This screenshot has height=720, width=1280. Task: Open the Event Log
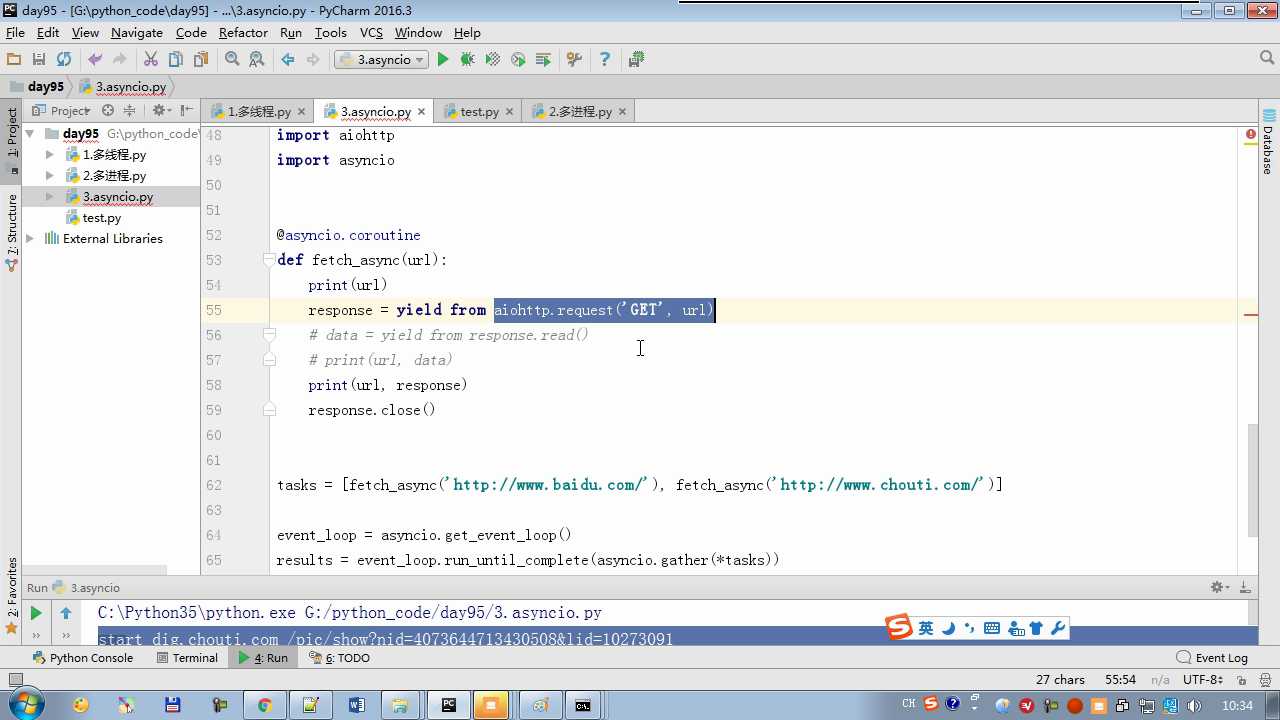[1212, 658]
